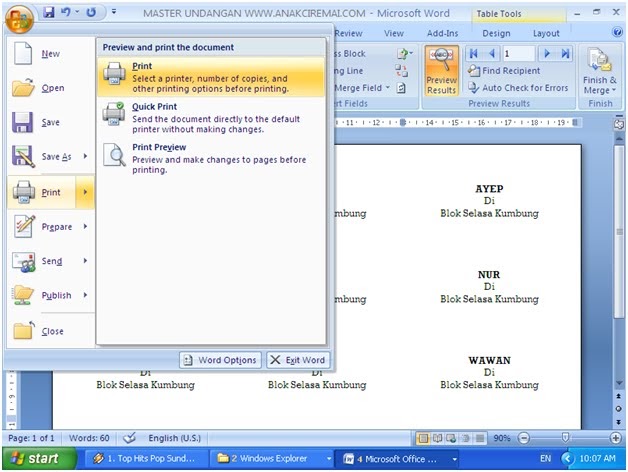Click Words: 60 in status bar
The width and height of the screenshot is (628, 472).
coord(89,438)
